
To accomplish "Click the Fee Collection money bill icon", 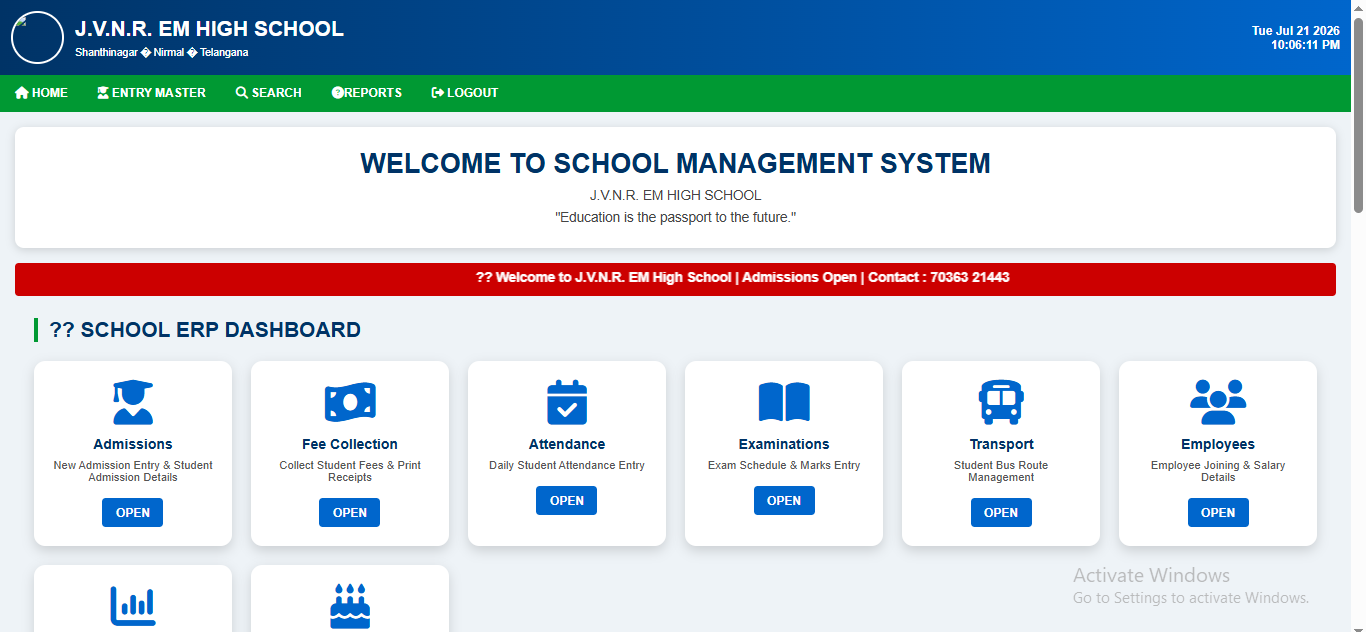I will tap(350, 403).
